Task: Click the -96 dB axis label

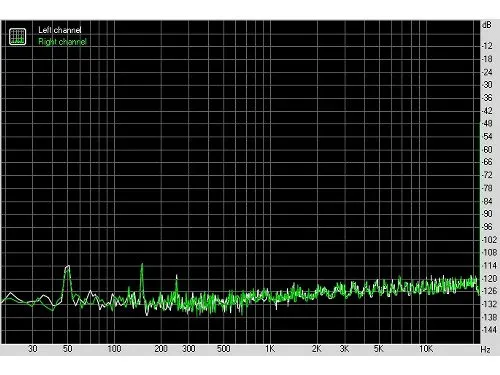Action: [x=487, y=227]
